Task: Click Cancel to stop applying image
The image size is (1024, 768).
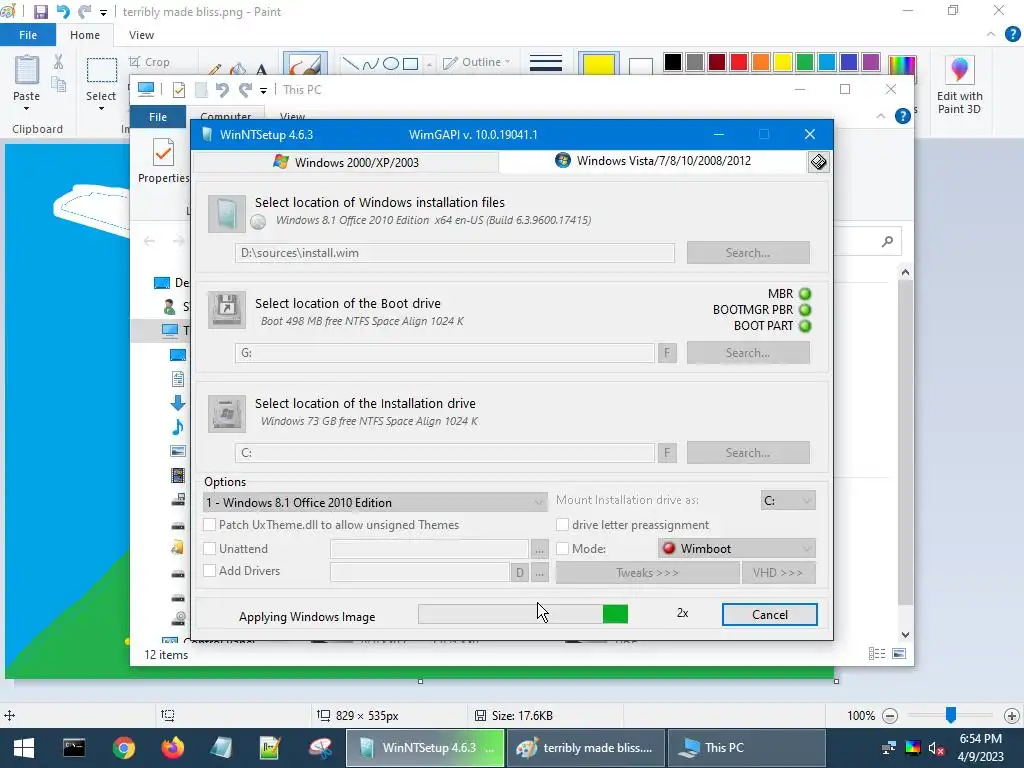Action: [769, 615]
